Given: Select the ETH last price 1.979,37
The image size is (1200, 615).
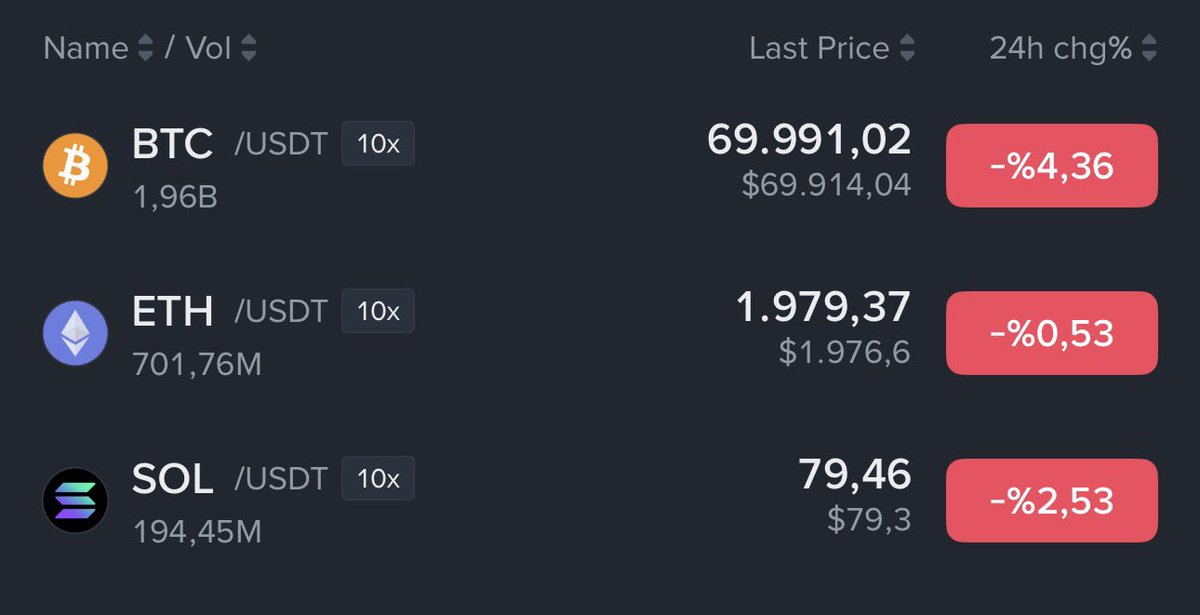Looking at the screenshot, I should [823, 307].
